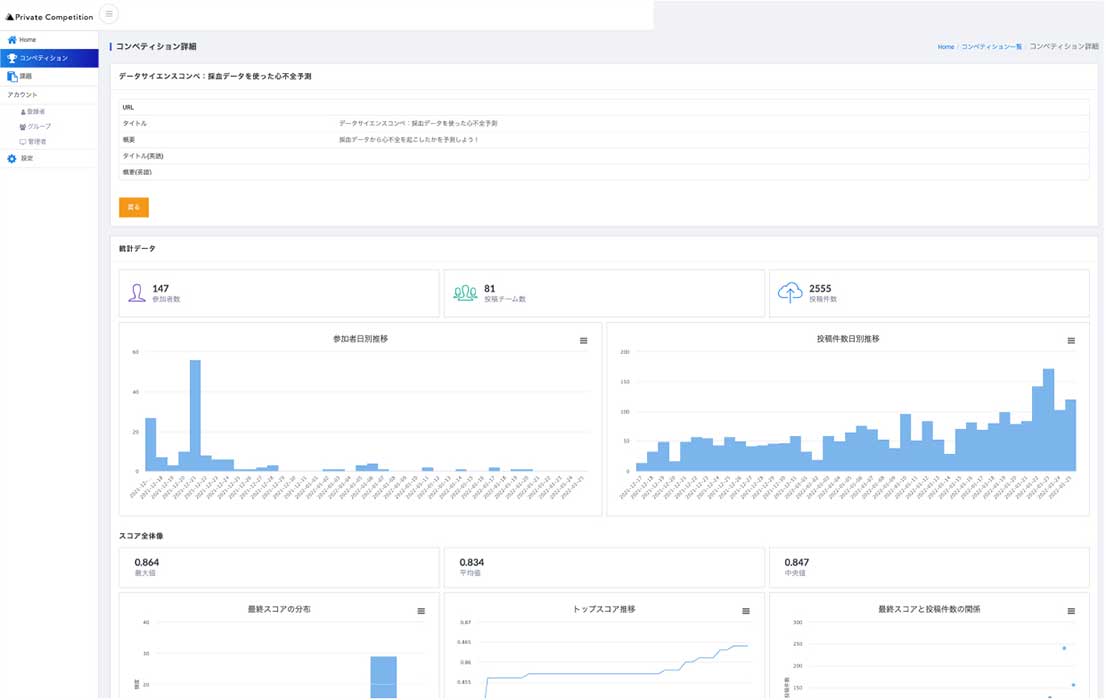The width and height of the screenshot is (1106, 700).
Task: Click the トップスコア推移 chart title
Action: pos(604,610)
